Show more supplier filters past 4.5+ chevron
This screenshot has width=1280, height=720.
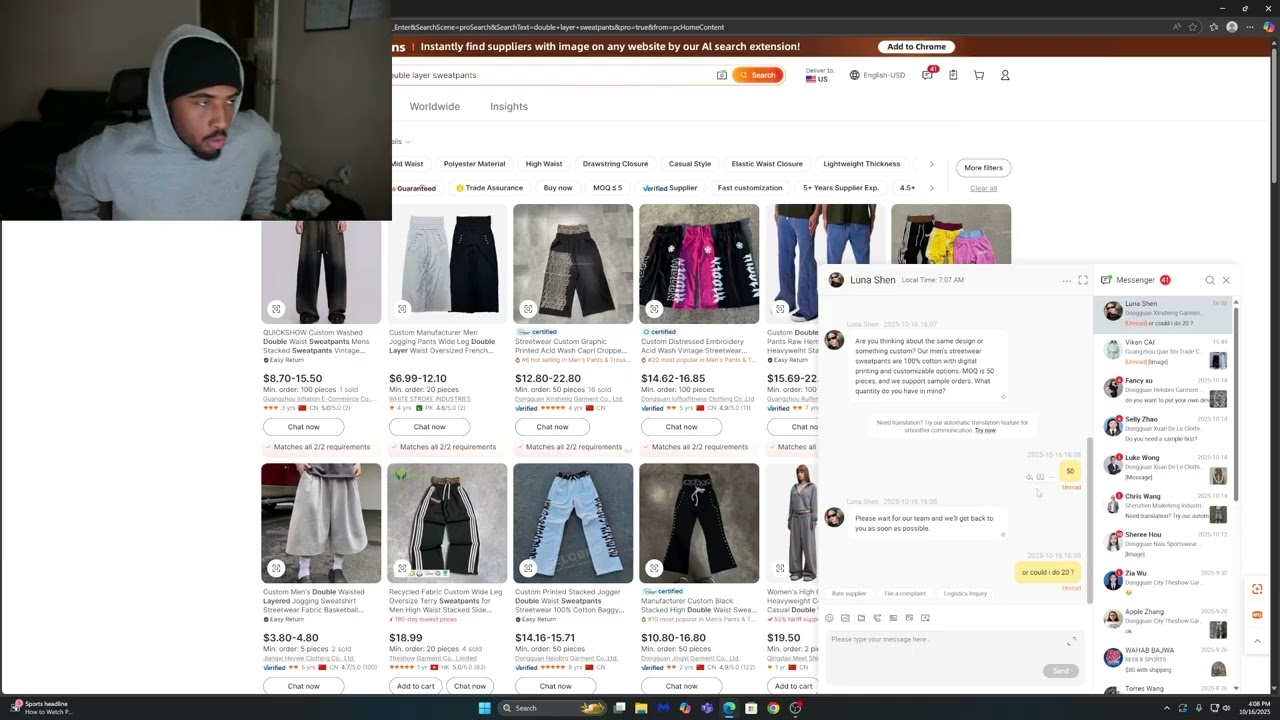(x=931, y=188)
